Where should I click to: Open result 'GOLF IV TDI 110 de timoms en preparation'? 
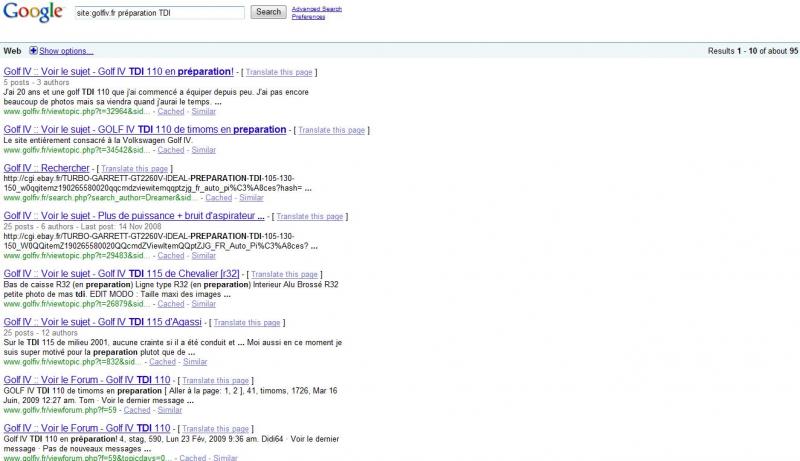pyautogui.click(x=145, y=130)
